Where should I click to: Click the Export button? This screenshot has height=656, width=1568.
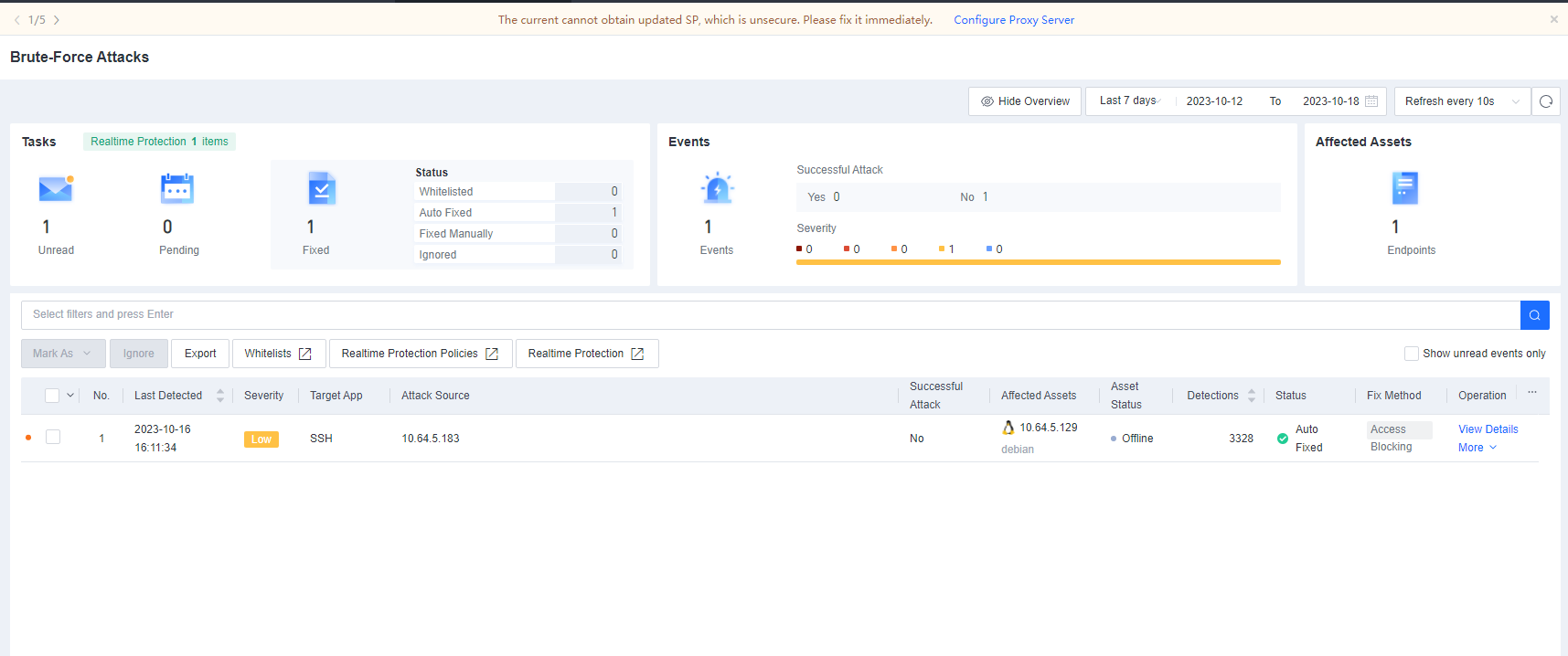coord(200,354)
